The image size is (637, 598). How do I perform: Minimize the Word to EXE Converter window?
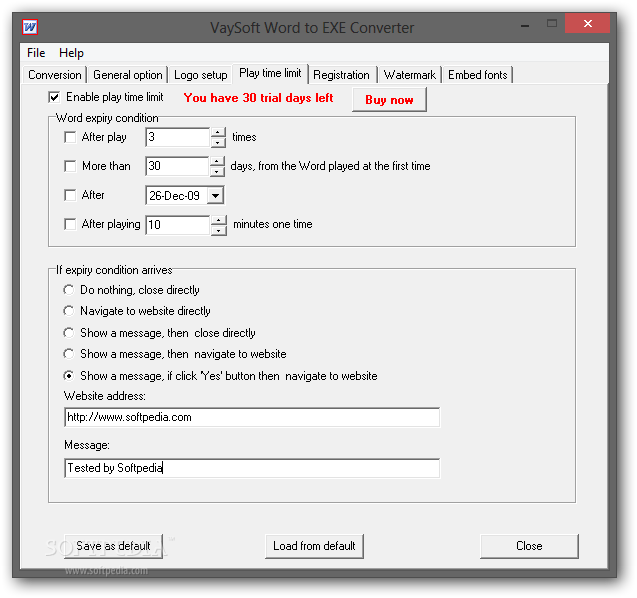[525, 25]
